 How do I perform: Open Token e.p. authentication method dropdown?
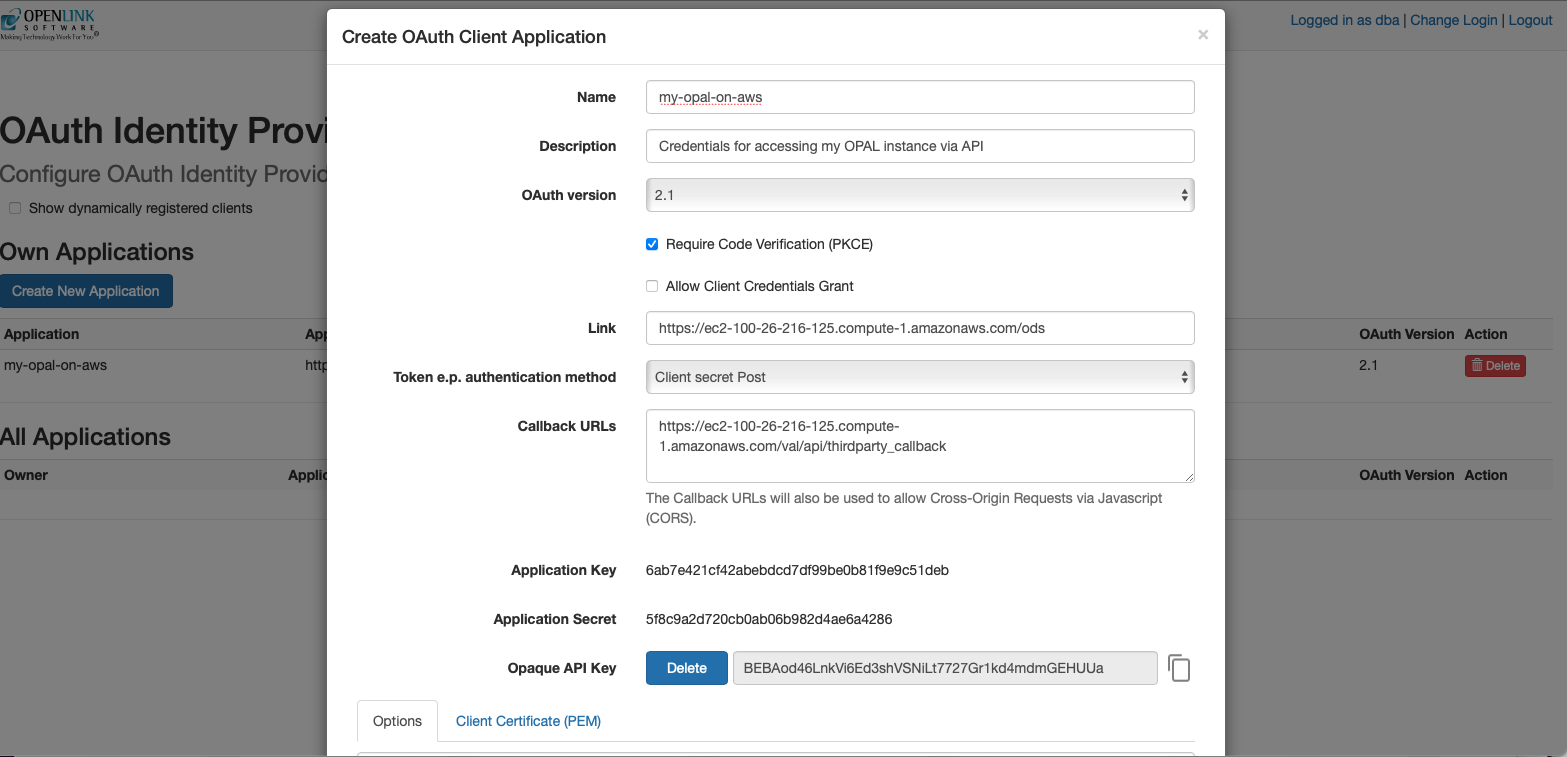[920, 377]
